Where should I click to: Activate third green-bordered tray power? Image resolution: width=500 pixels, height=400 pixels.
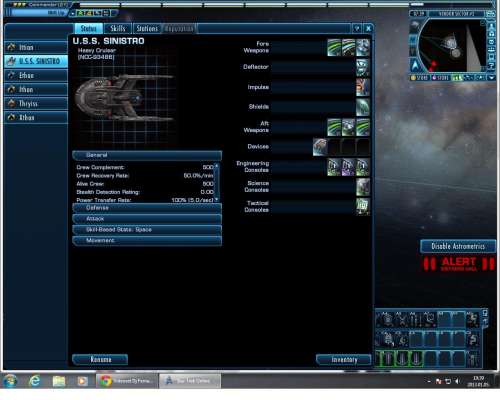coord(416,359)
